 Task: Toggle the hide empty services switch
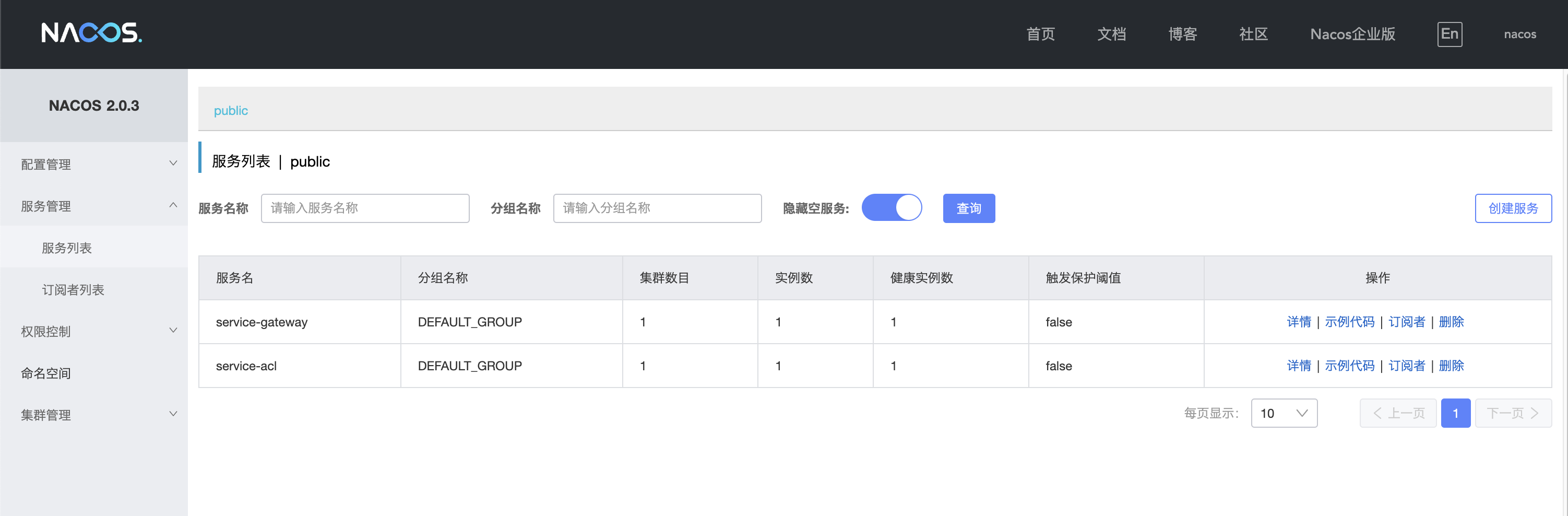[891, 208]
